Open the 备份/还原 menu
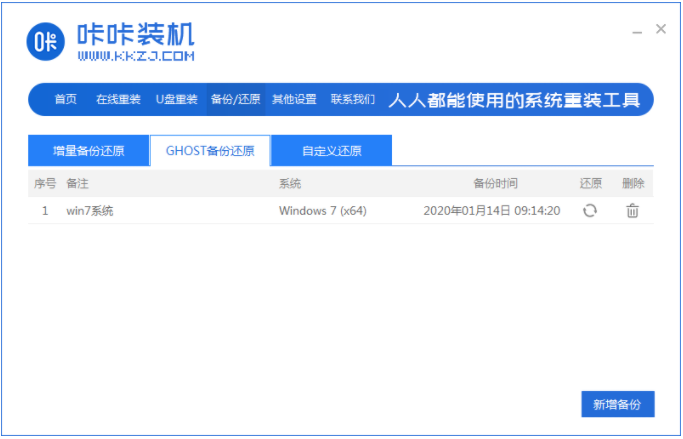Image resolution: width=683 pixels, height=439 pixels. pos(236,99)
